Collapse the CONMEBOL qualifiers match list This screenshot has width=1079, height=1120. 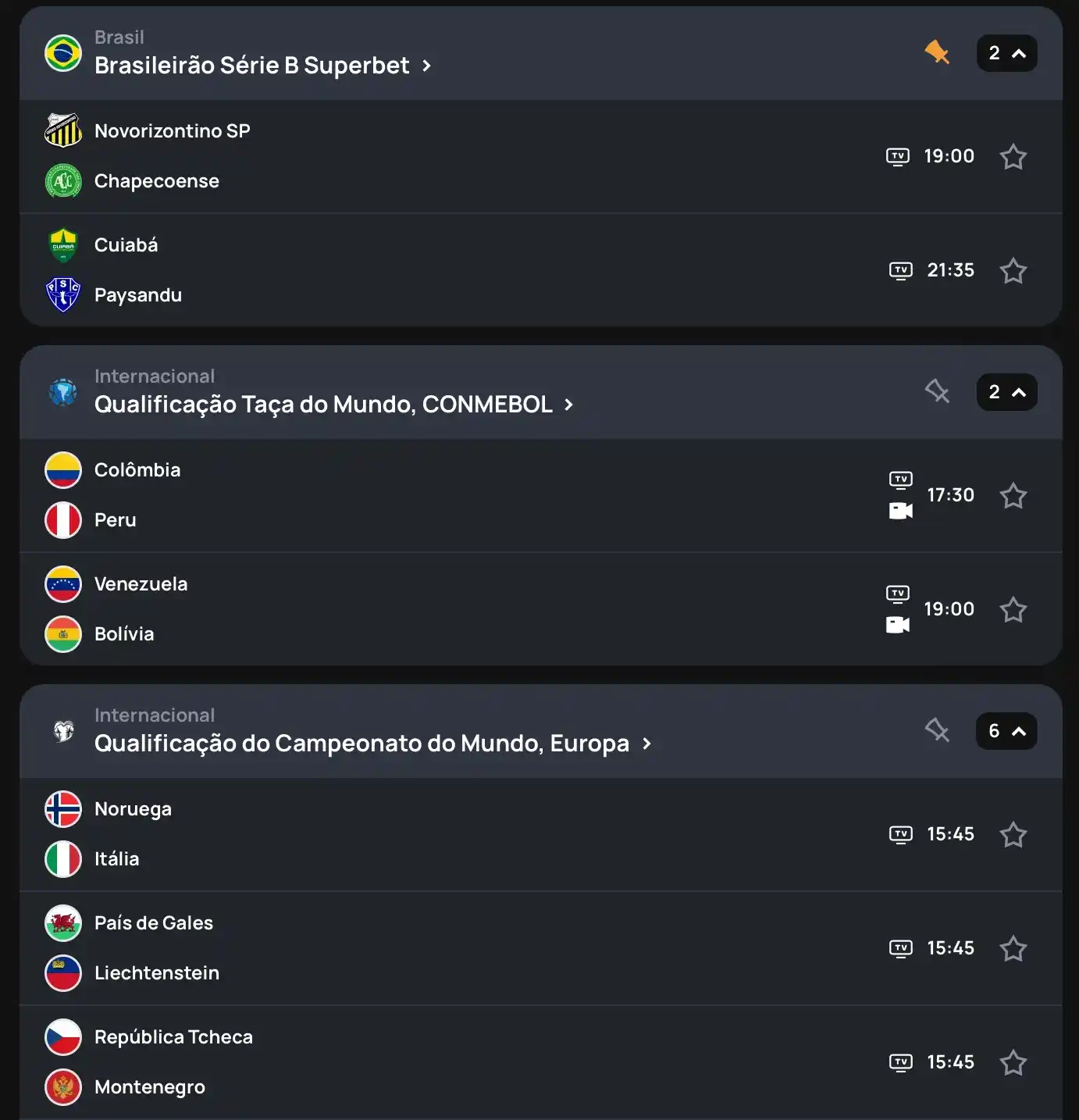click(x=1007, y=392)
